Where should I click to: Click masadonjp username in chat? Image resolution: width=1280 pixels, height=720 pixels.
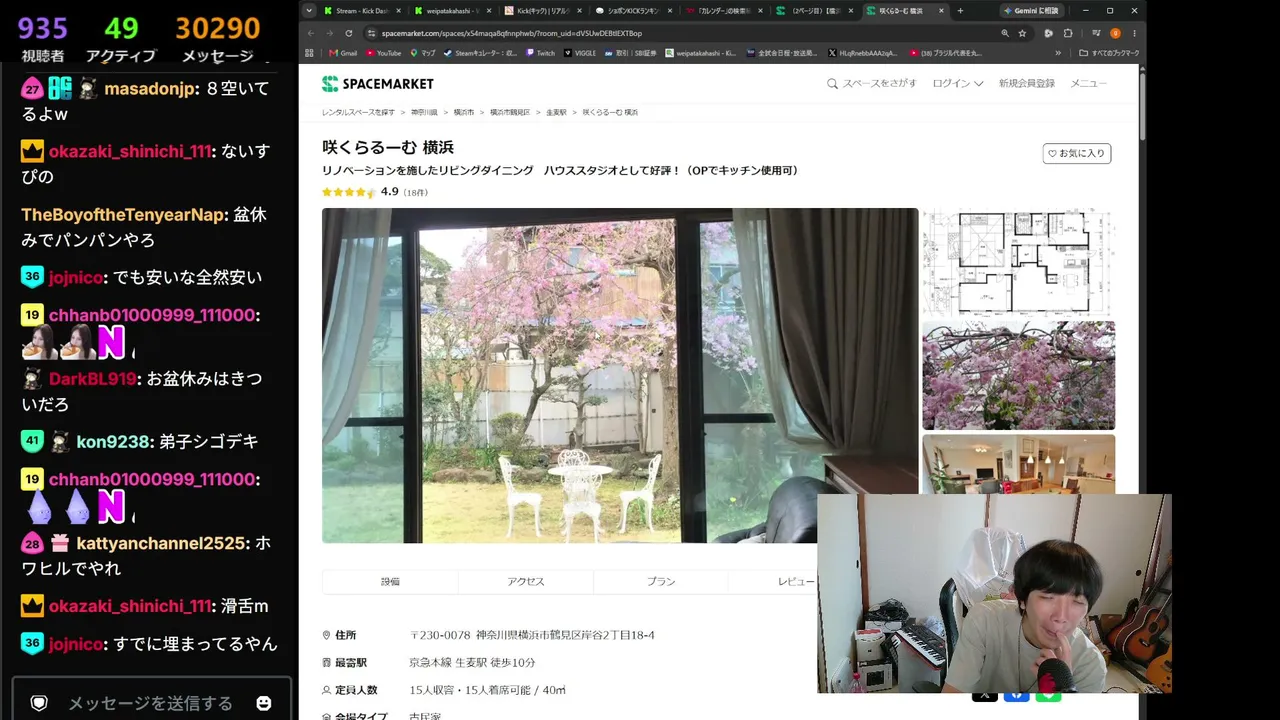click(150, 89)
